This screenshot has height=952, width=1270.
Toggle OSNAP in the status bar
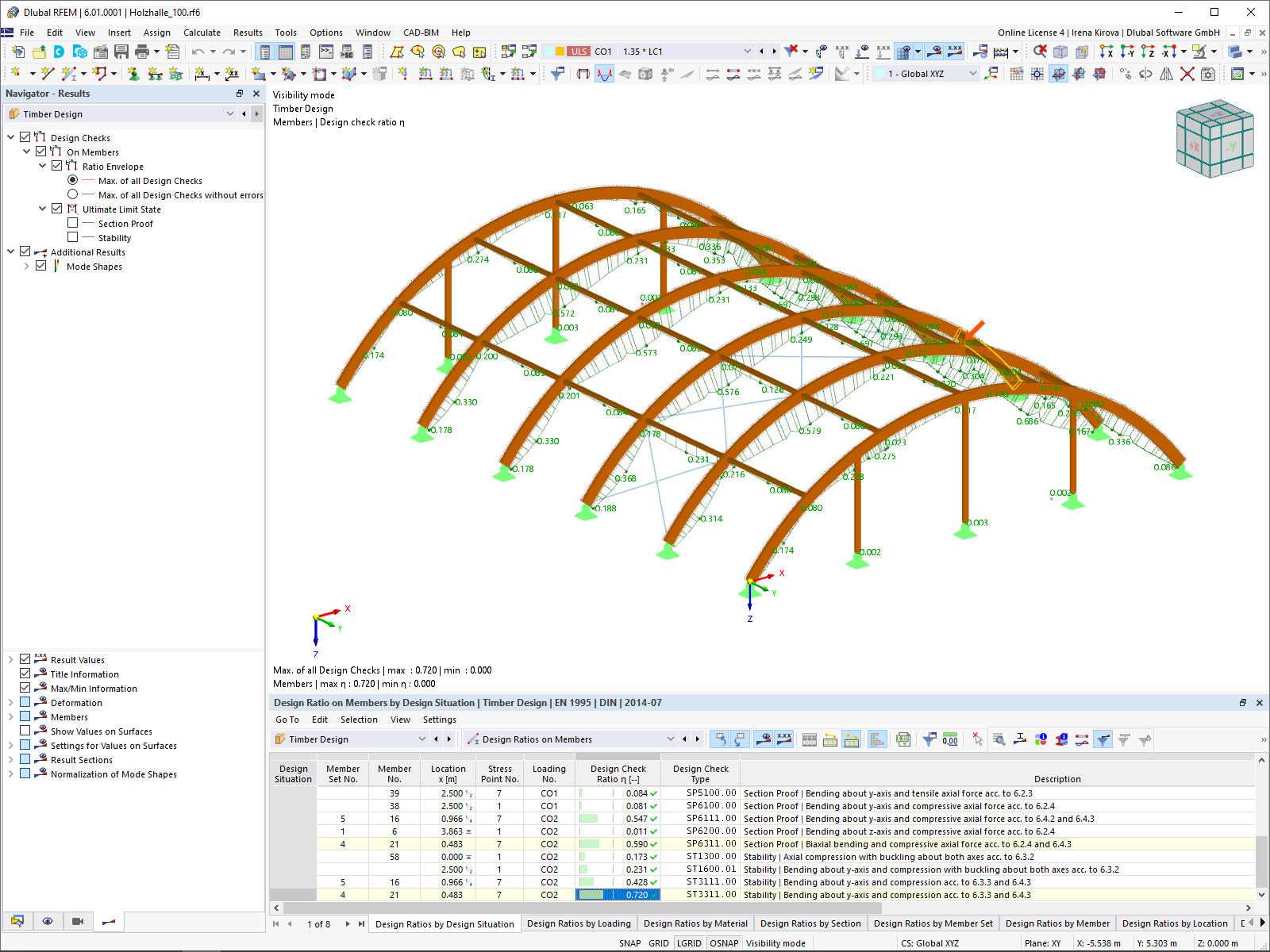(x=724, y=943)
